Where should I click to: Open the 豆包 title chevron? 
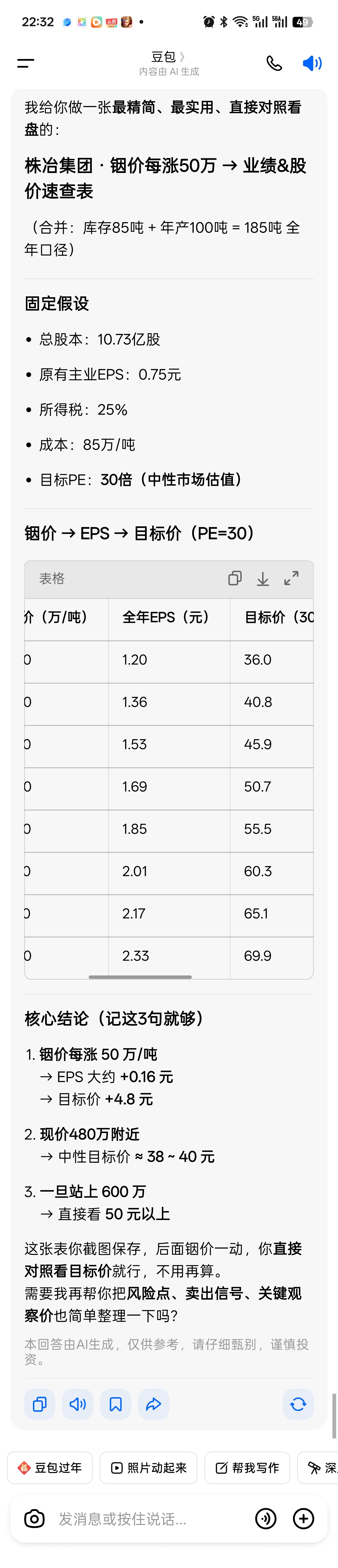tap(182, 57)
